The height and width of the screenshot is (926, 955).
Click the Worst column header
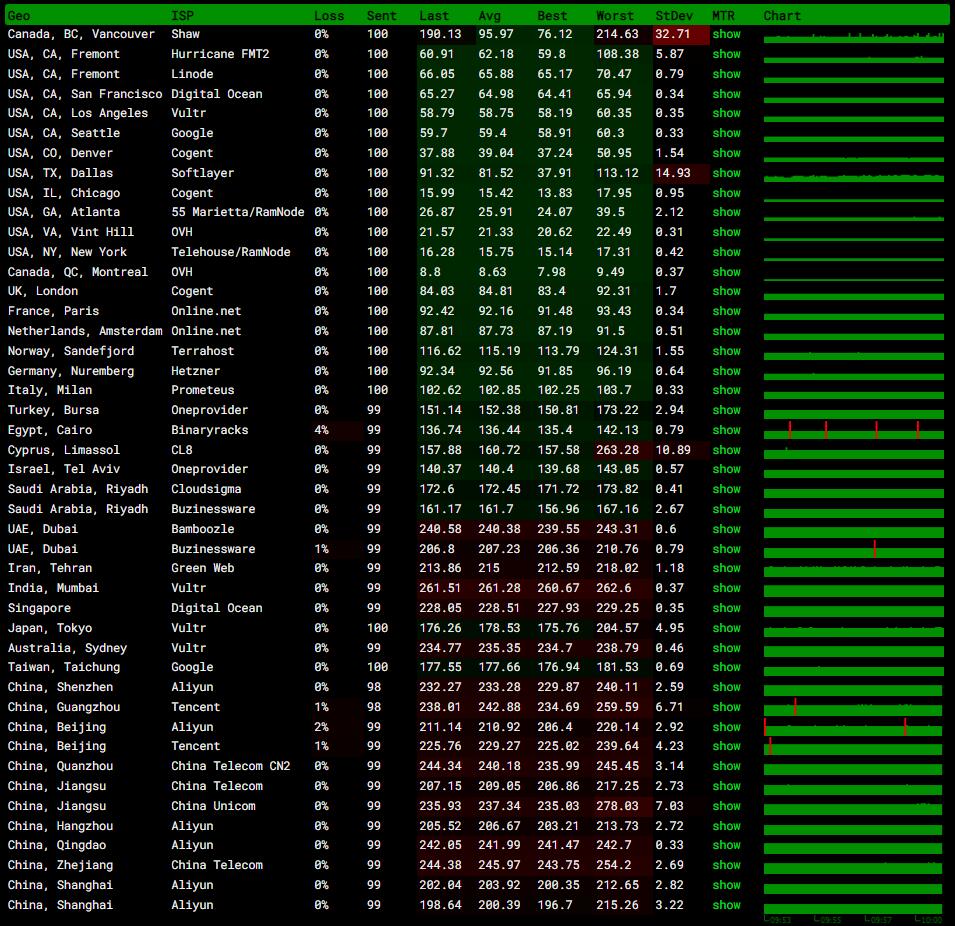[615, 16]
